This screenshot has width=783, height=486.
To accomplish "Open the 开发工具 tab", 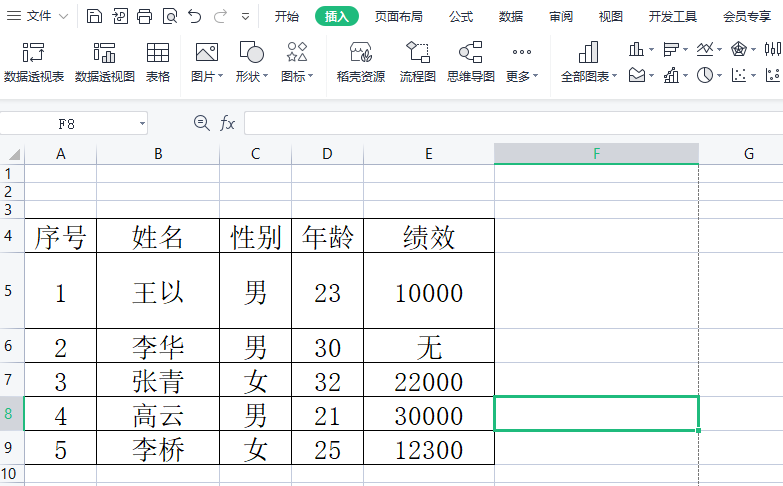I will (x=673, y=16).
